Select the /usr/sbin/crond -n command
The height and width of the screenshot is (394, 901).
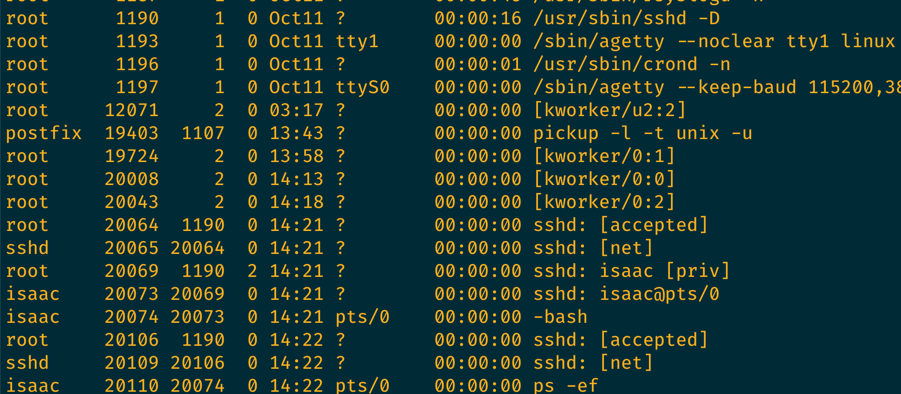coord(632,64)
